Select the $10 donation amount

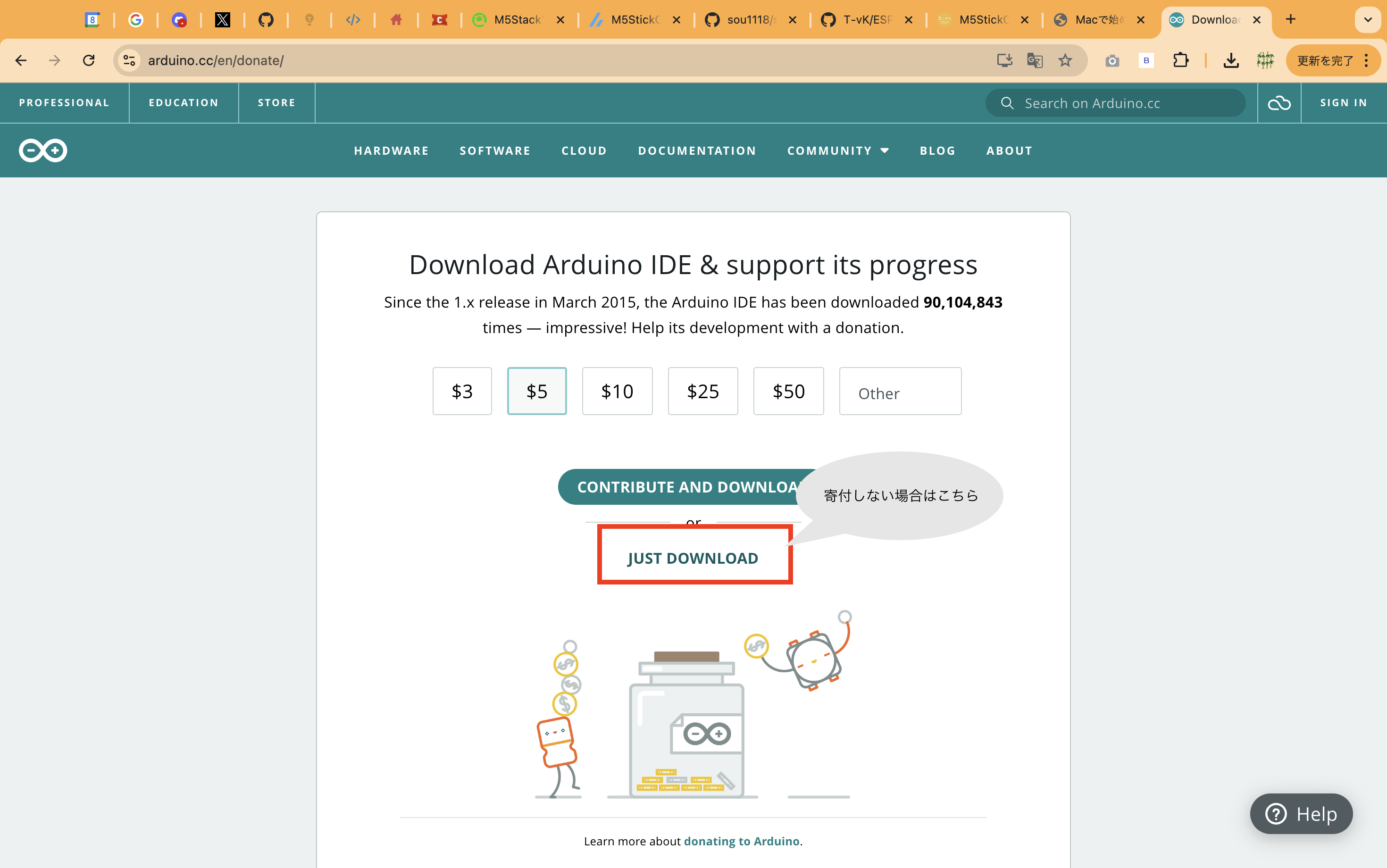point(617,391)
